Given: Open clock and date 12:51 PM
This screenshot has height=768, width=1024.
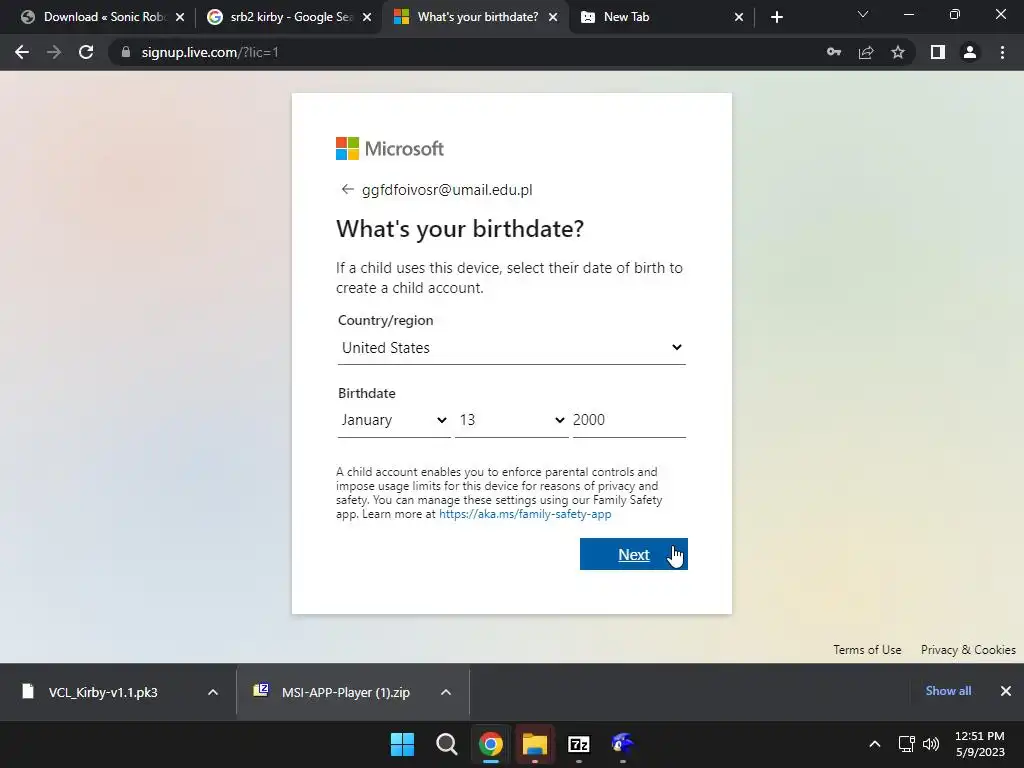Looking at the screenshot, I should click(980, 744).
